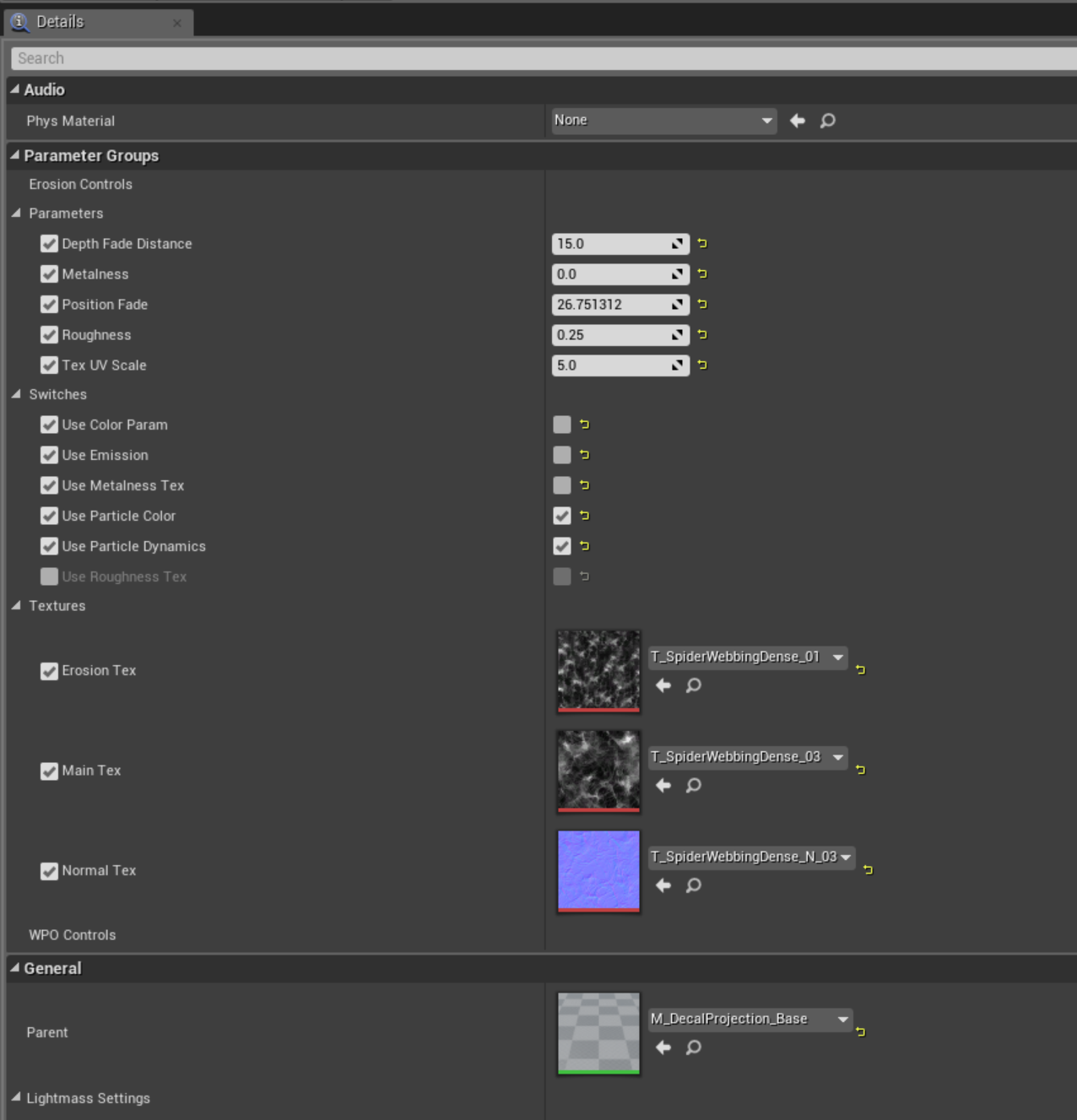This screenshot has width=1077, height=1120.
Task: Use selected asset arrow for Main Tex
Action: pyautogui.click(x=663, y=786)
